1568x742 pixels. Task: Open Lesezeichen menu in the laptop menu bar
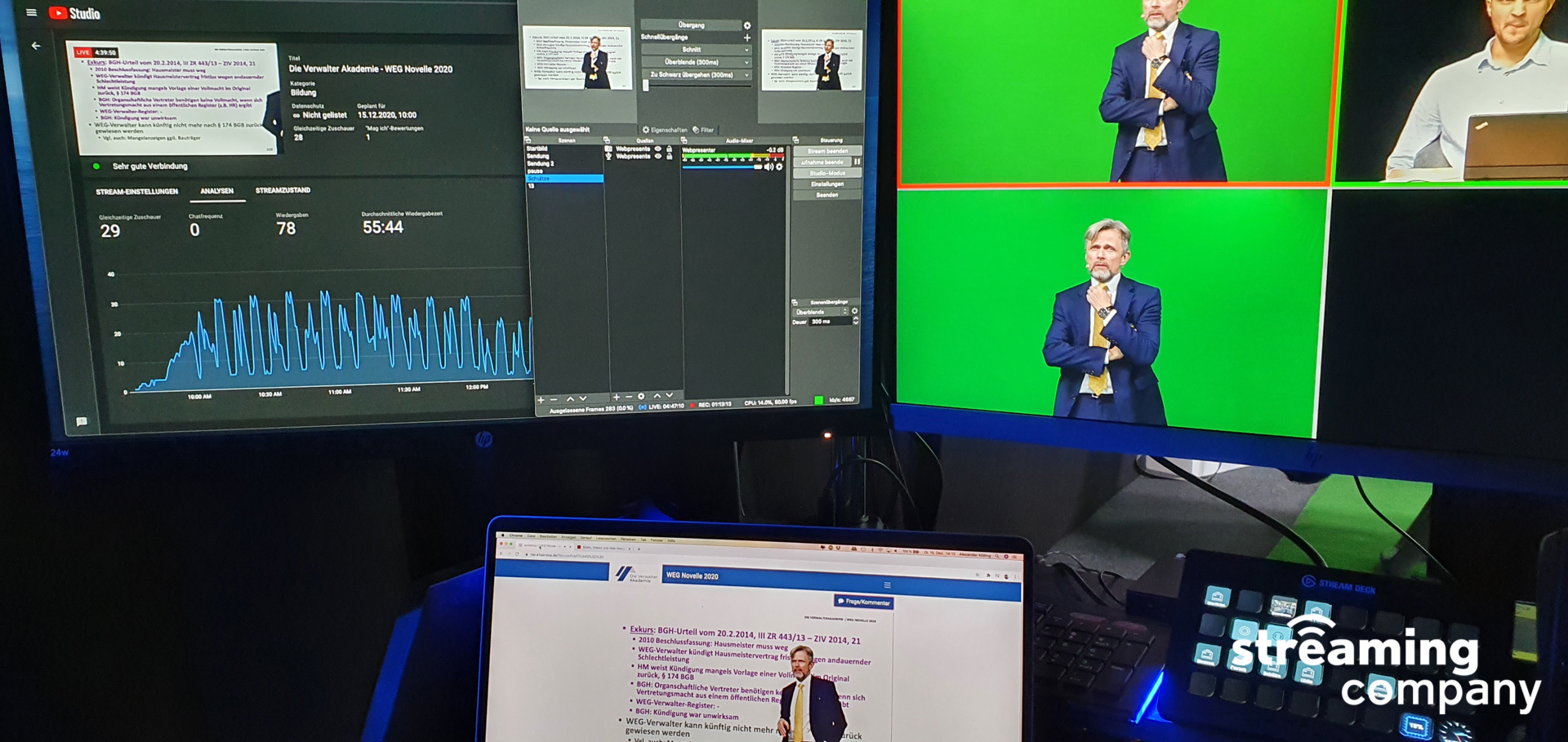click(x=606, y=539)
